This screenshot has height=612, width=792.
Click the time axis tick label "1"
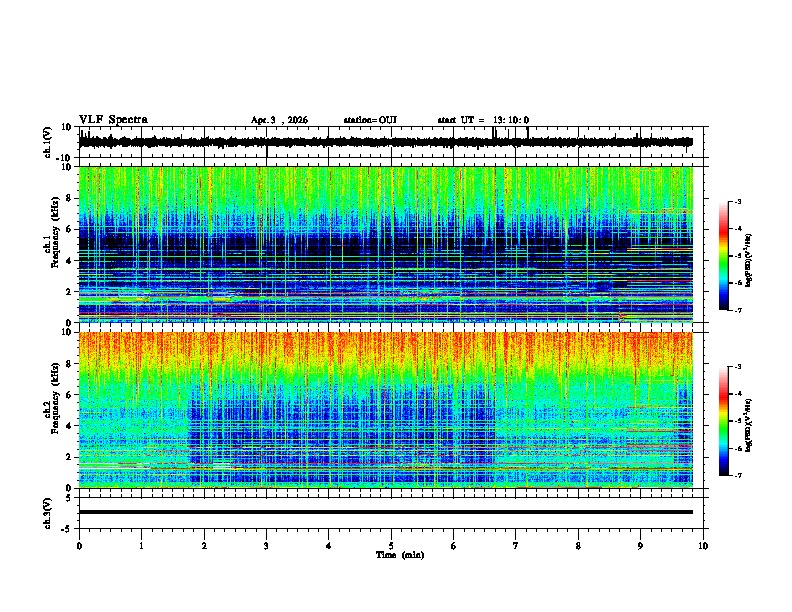(x=141, y=546)
